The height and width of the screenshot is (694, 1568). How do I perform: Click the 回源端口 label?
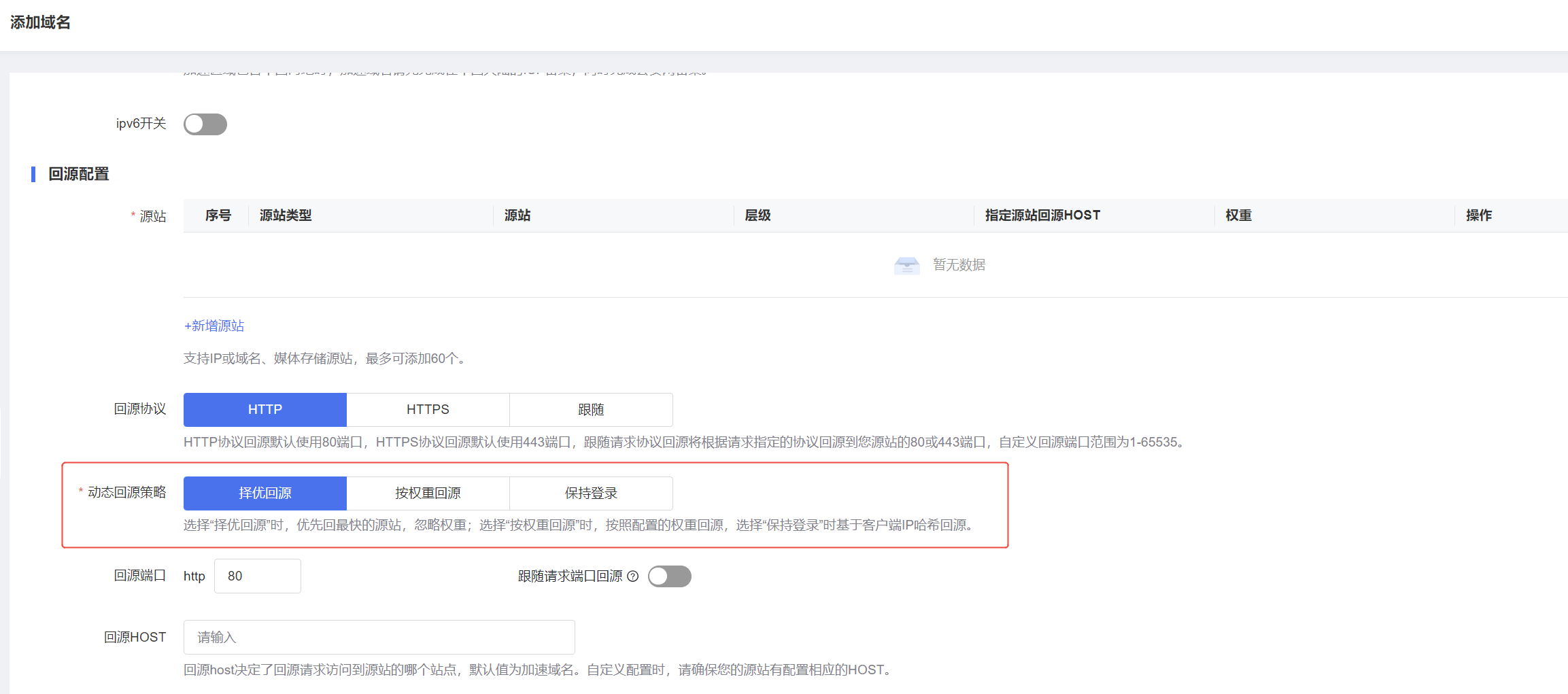point(140,576)
